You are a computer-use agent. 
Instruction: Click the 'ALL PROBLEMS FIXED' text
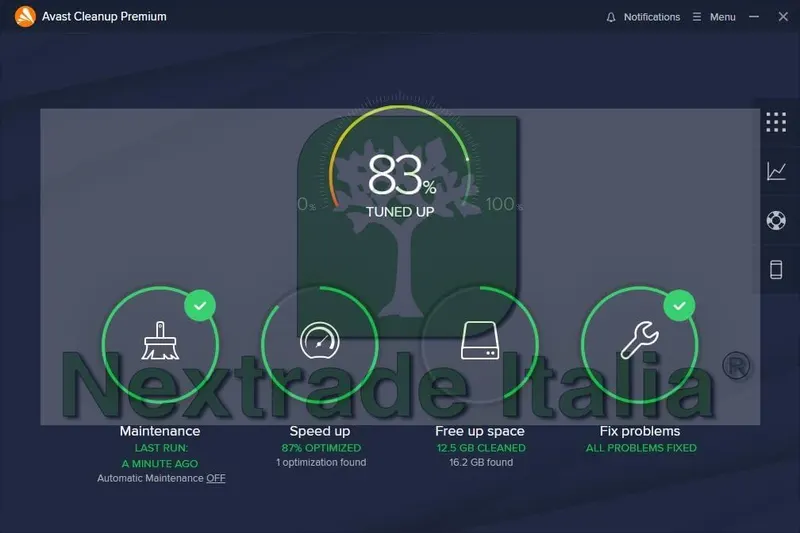tap(641, 448)
